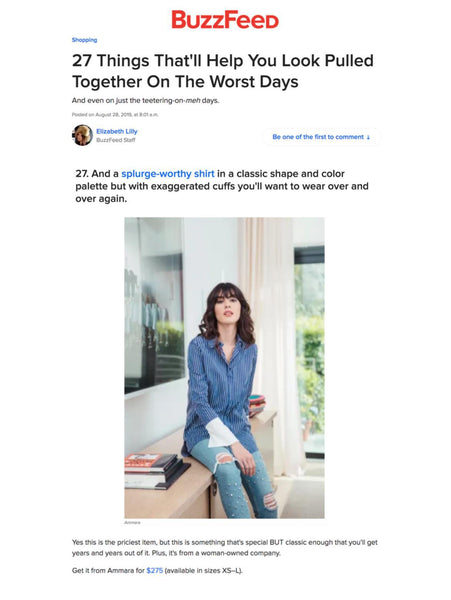The width and height of the screenshot is (451, 600).
Task: Click the BuzzFeed Staff label
Action: 116,140
